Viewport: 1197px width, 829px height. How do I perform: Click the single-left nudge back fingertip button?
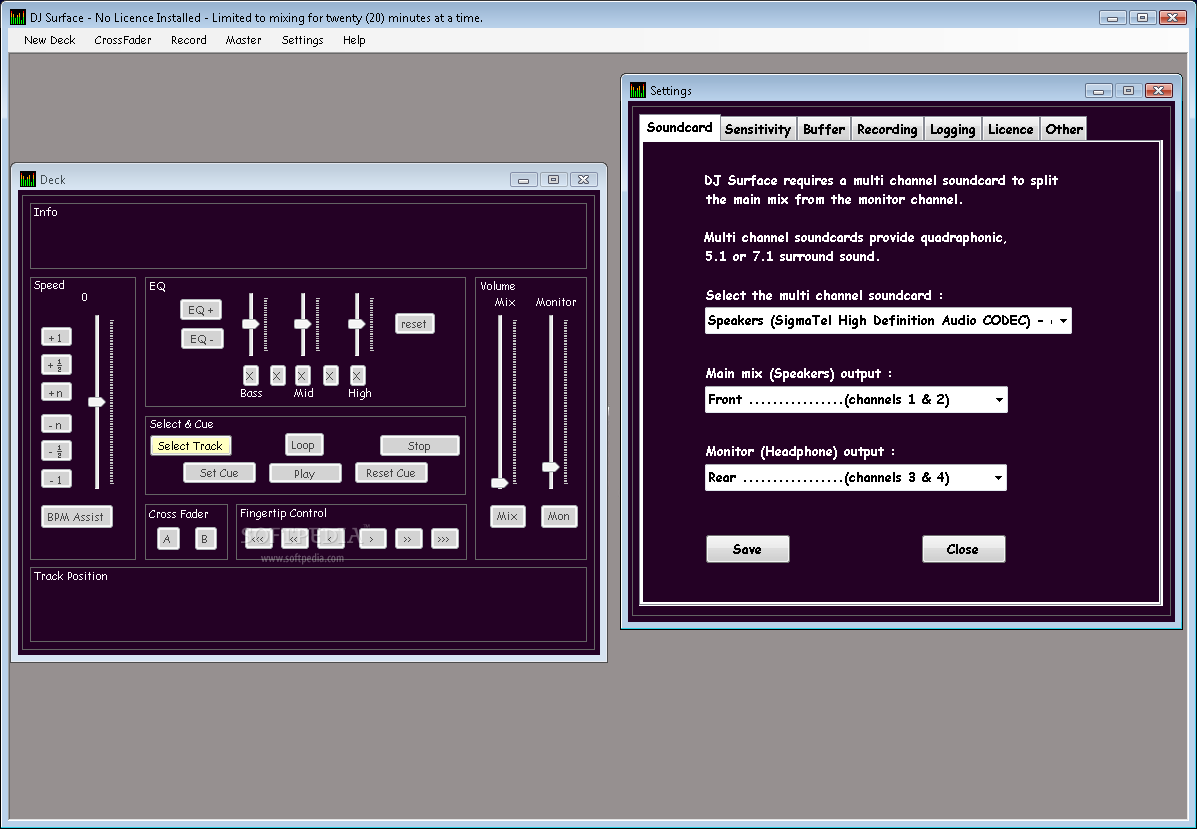(331, 539)
